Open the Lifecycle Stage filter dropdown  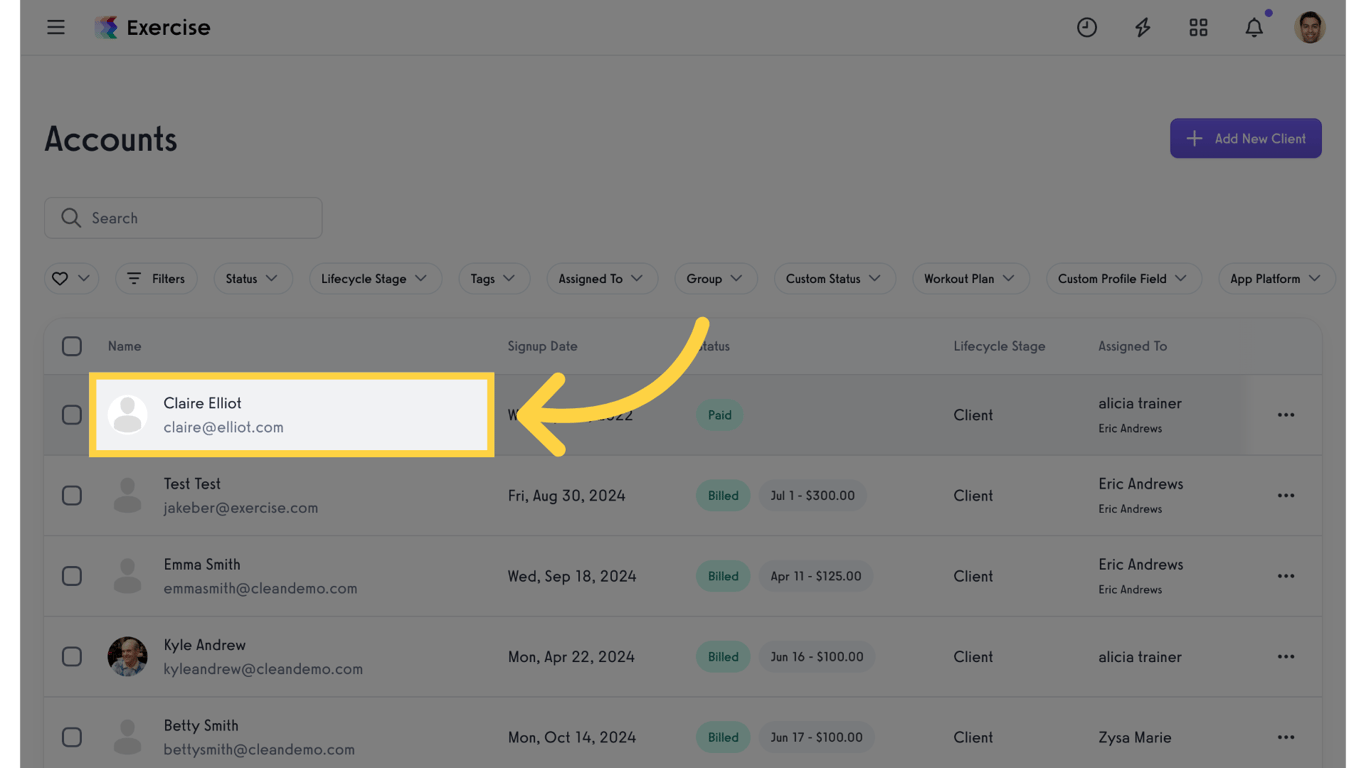(x=375, y=278)
